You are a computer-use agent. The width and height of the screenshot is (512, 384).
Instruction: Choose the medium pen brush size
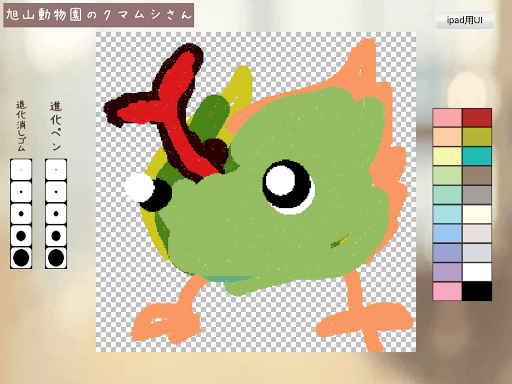click(x=56, y=214)
